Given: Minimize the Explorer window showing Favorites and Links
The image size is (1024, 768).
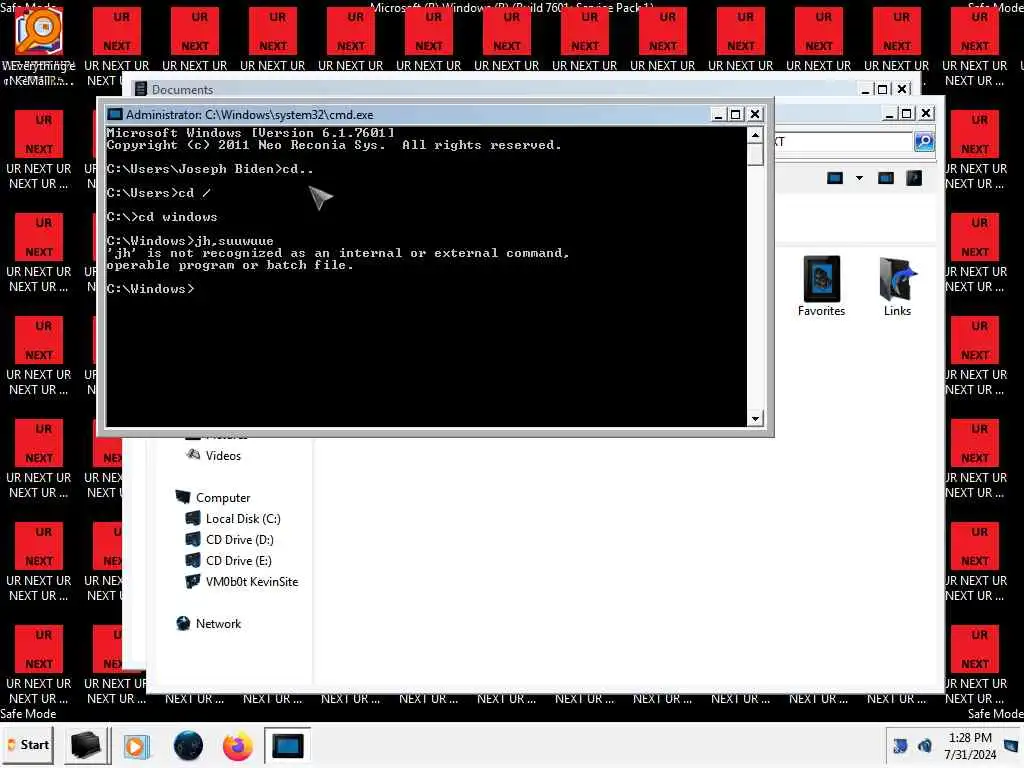Looking at the screenshot, I should click(x=889, y=114).
